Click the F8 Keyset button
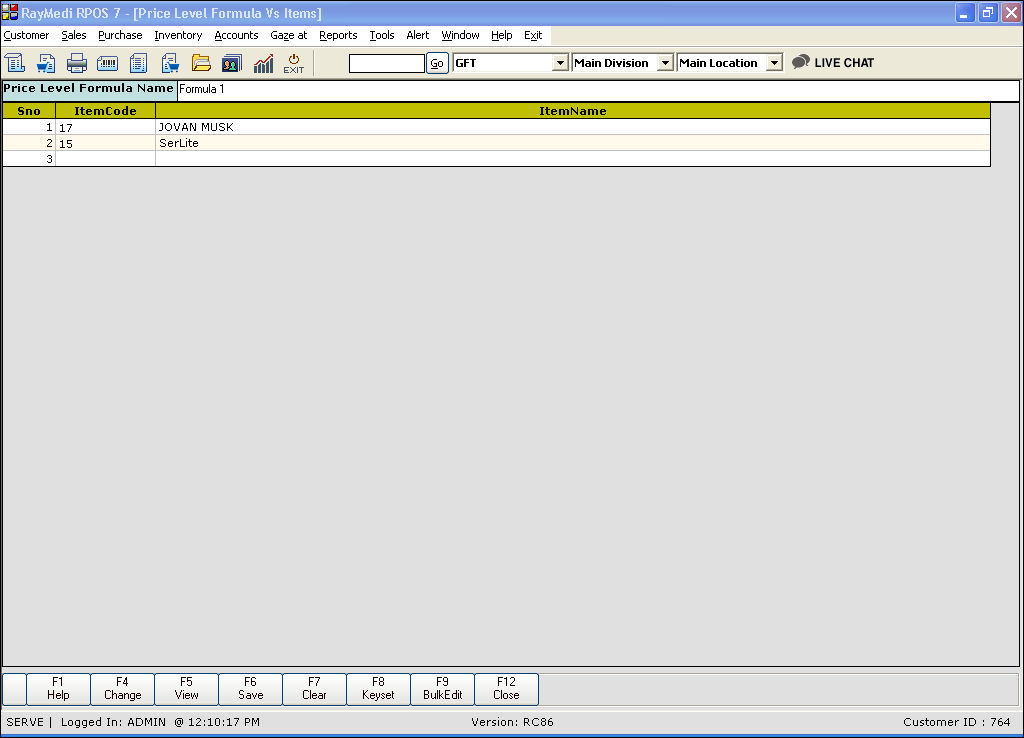1024x738 pixels. point(378,689)
